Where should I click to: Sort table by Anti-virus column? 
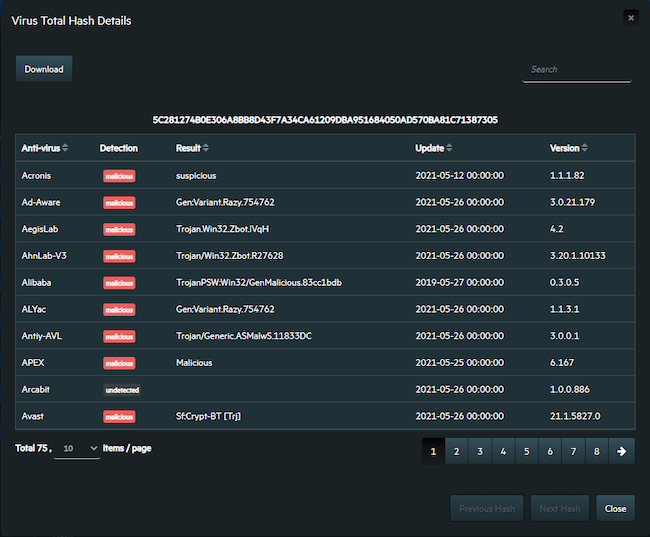[65, 148]
